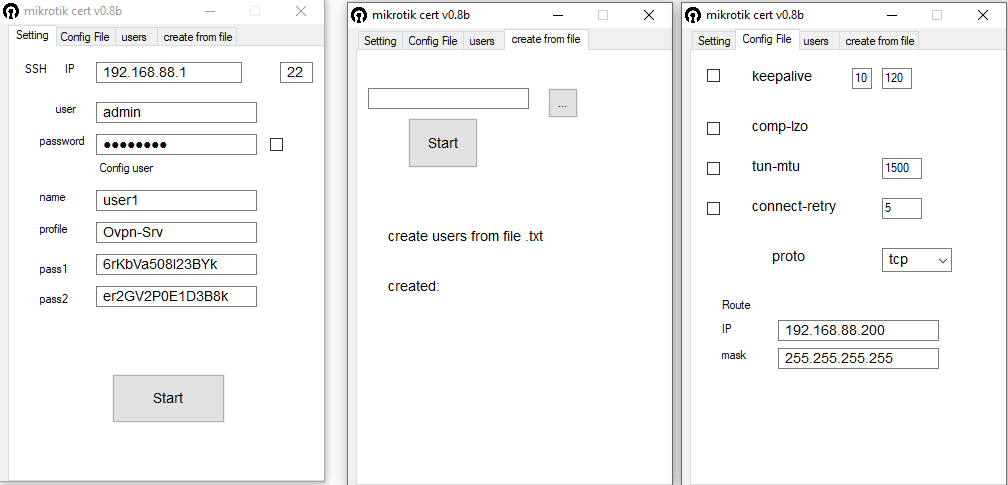Open the proto dropdown showing tcp
The height and width of the screenshot is (485, 1008).
coord(916,260)
